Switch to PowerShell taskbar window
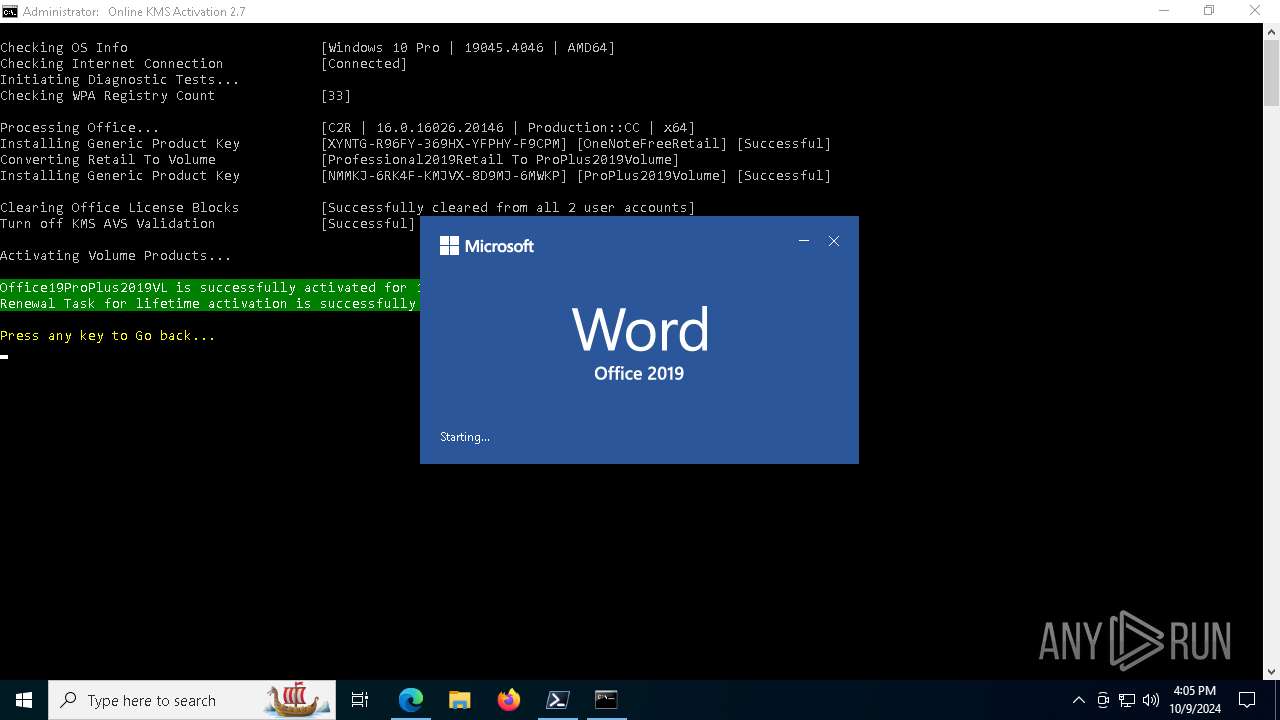Image resolution: width=1280 pixels, height=720 pixels. tap(558, 700)
